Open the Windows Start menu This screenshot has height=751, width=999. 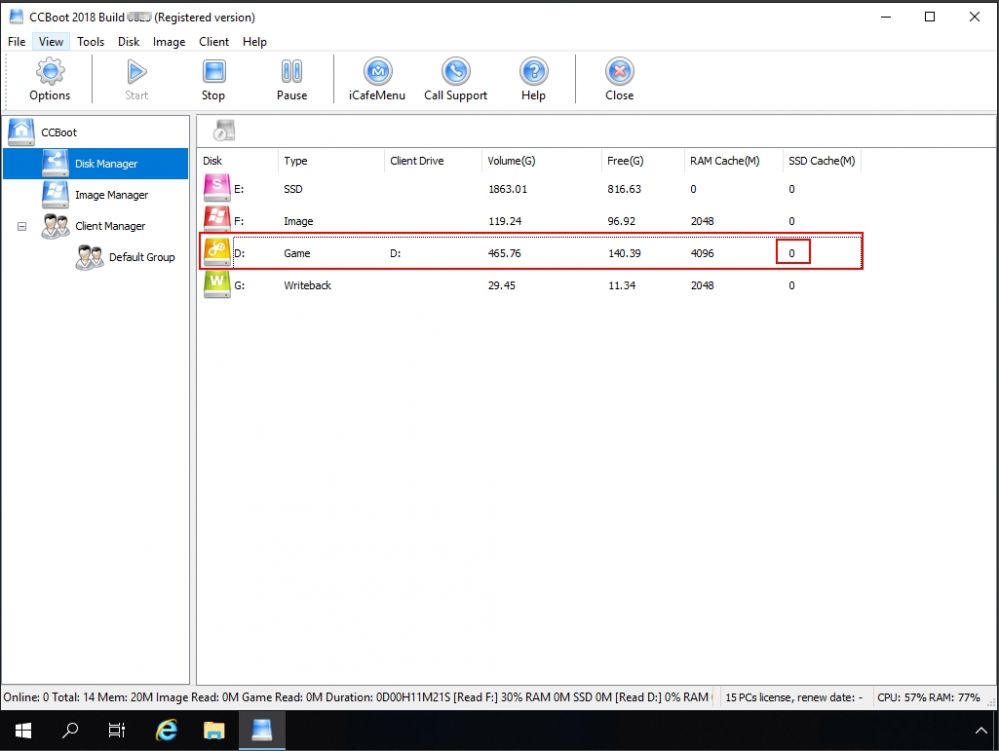23,731
